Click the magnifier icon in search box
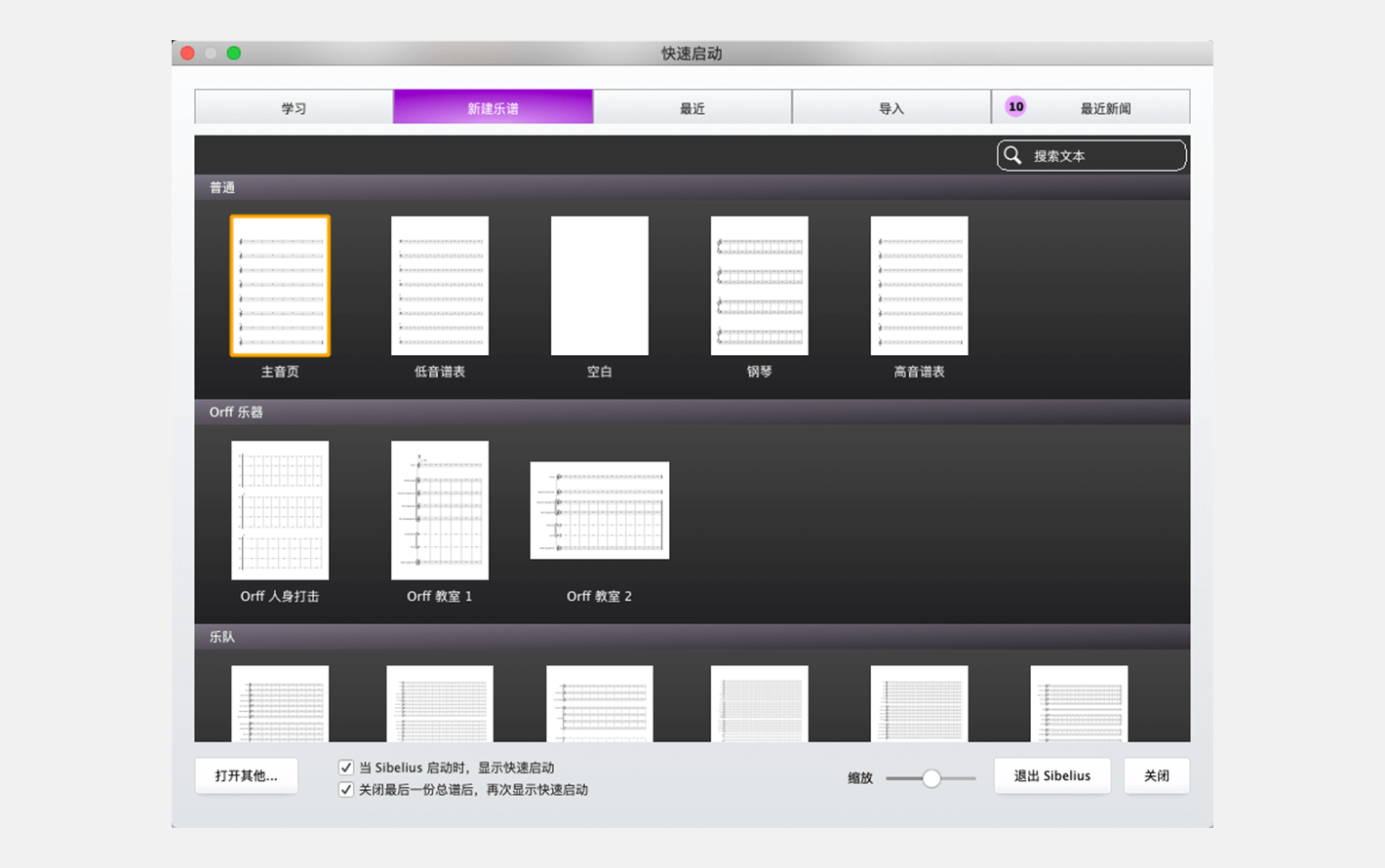 click(x=1012, y=156)
